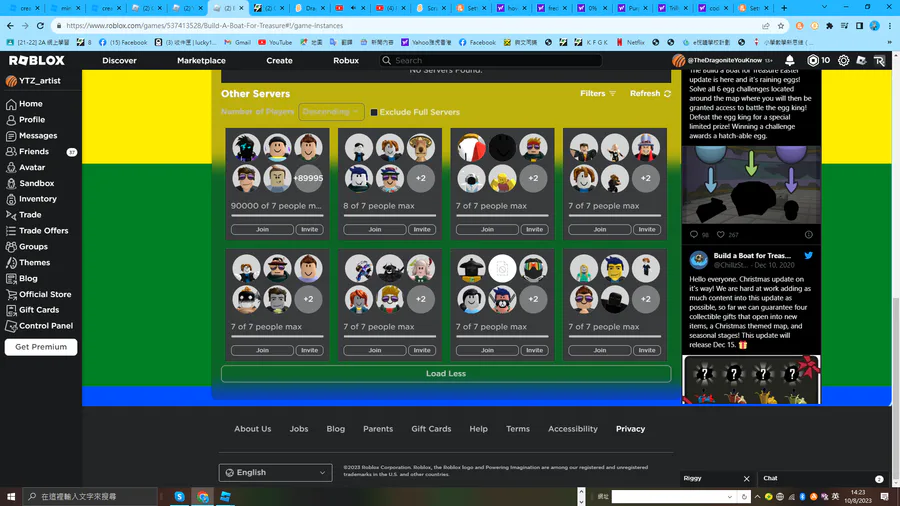Click the Roblox logo

tap(37, 60)
